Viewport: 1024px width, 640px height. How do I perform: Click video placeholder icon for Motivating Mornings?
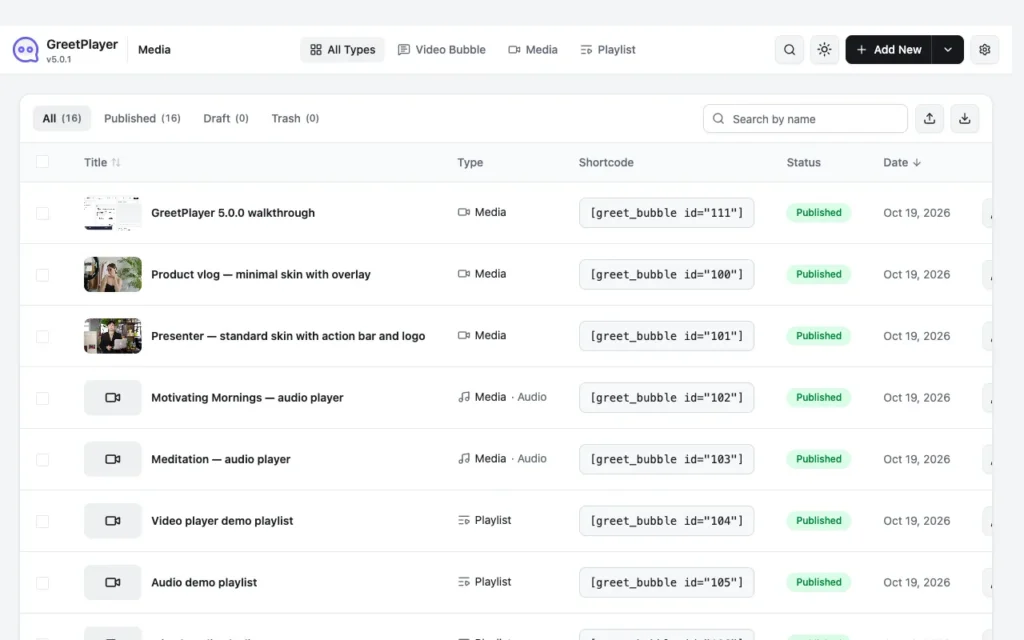point(112,398)
